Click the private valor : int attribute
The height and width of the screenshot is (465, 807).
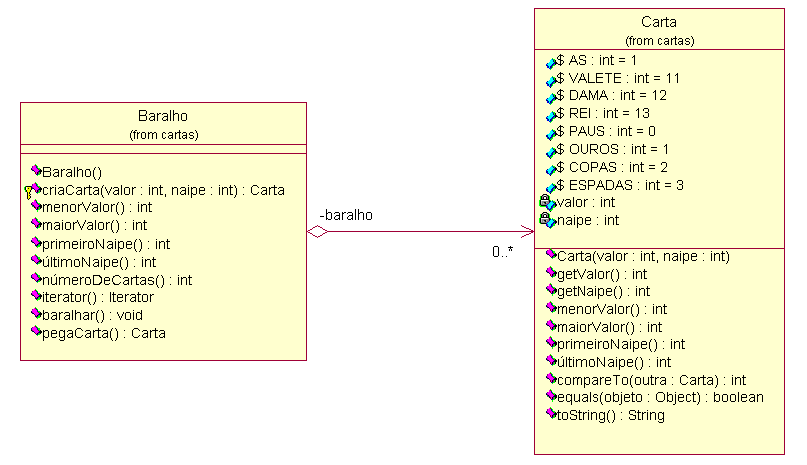586,202
